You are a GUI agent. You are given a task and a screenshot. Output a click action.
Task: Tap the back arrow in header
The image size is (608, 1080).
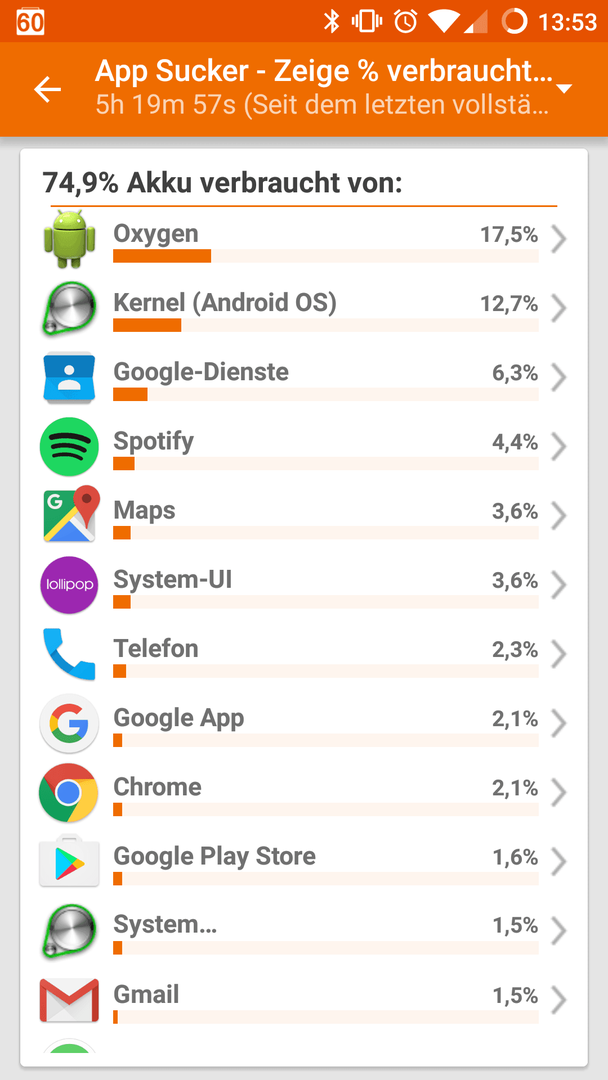point(48,90)
